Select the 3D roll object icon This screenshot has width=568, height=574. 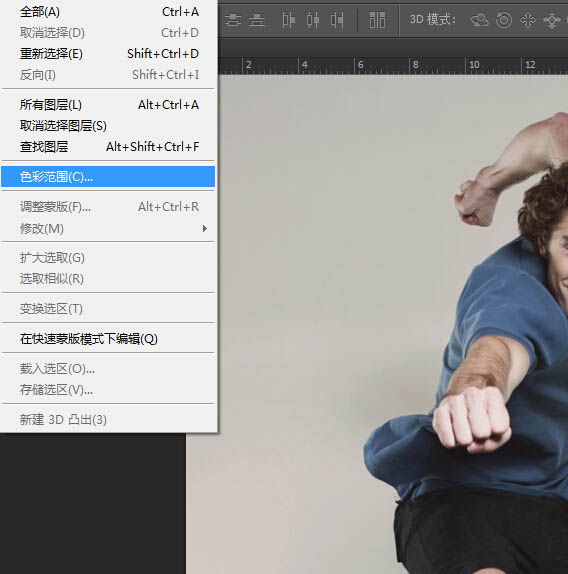pos(504,20)
